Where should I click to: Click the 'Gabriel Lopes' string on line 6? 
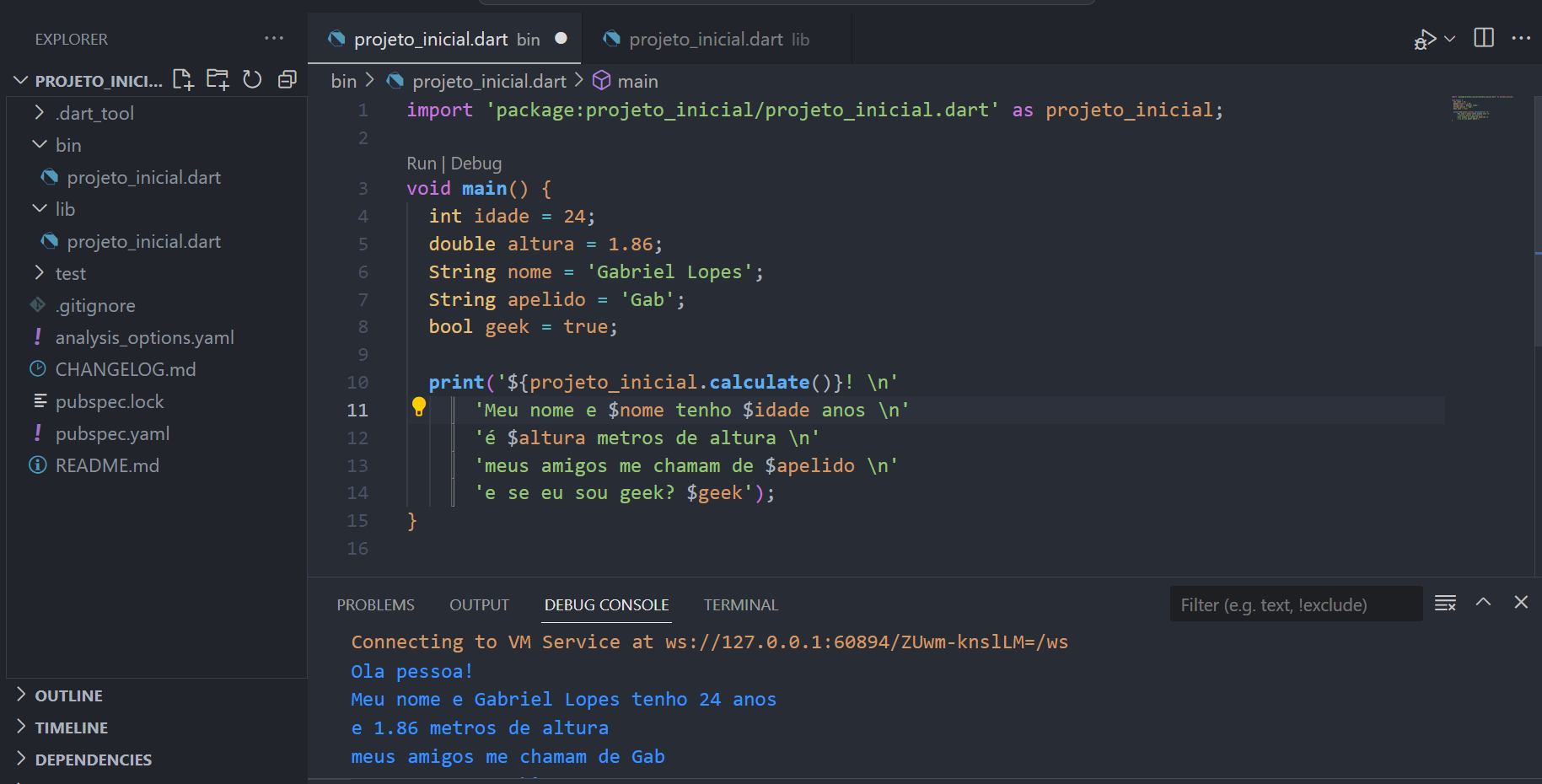(669, 271)
